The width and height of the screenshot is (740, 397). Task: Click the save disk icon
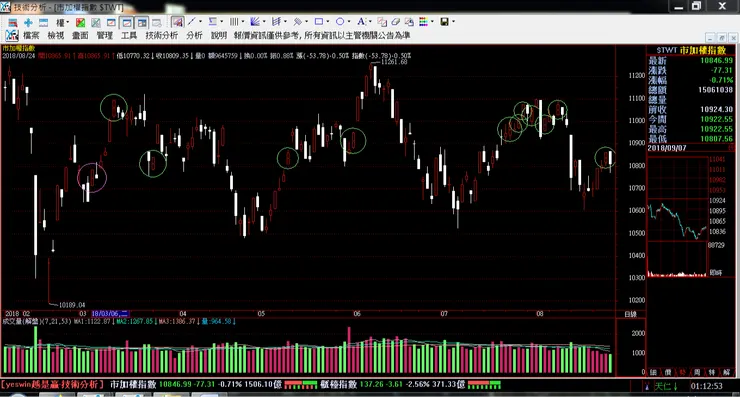(445, 22)
